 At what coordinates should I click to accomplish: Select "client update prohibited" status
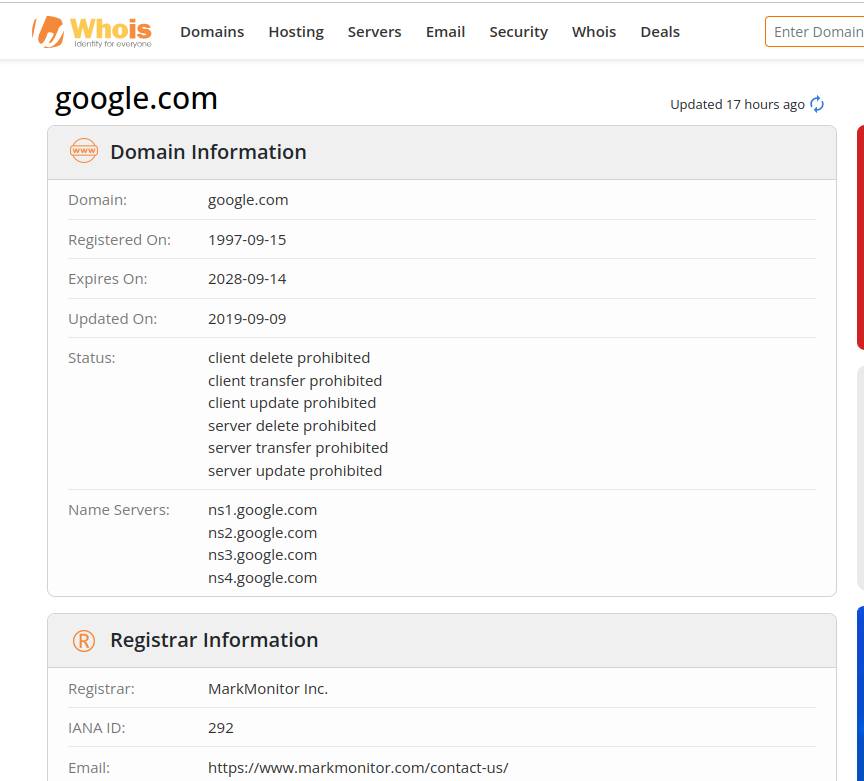tap(291, 403)
